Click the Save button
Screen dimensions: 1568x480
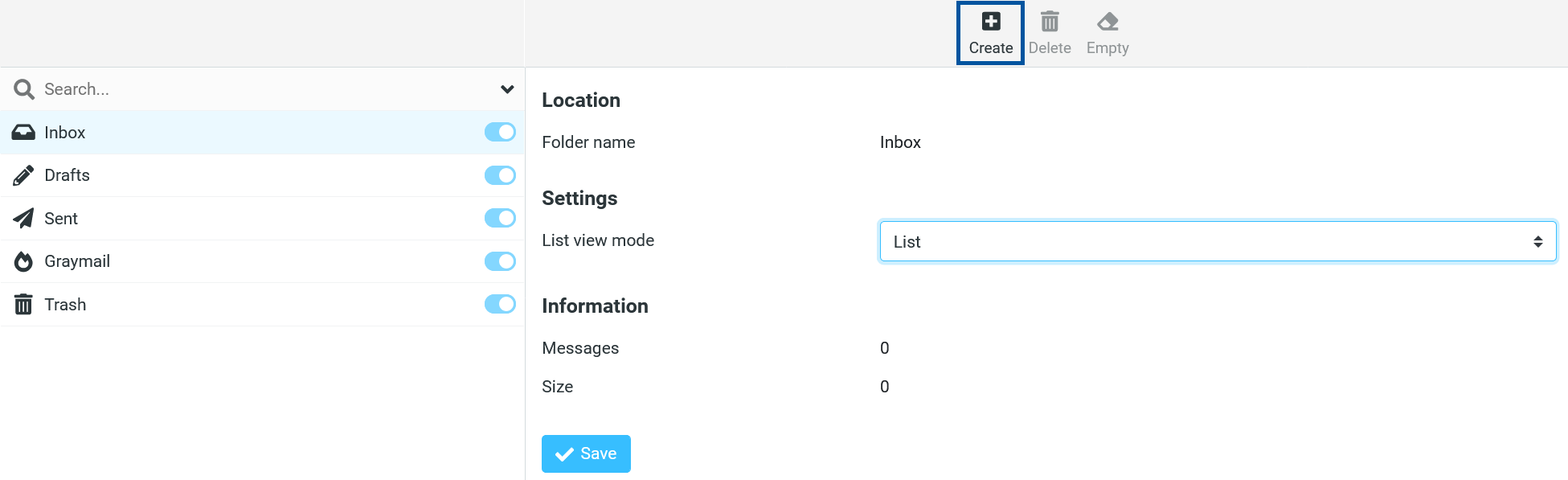tap(586, 453)
